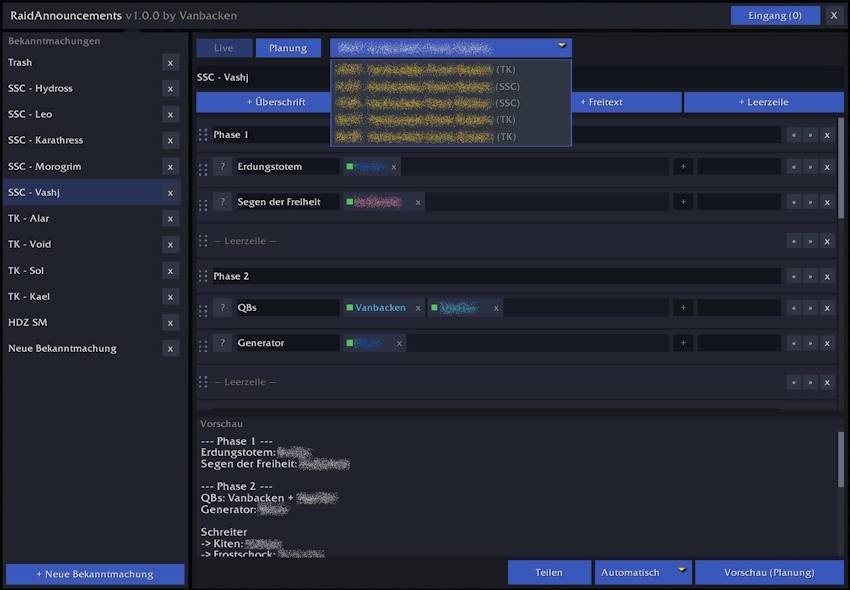Remove Vanbacken from the QBs assignment
Screen dimensions: 850x590
click(x=418, y=308)
